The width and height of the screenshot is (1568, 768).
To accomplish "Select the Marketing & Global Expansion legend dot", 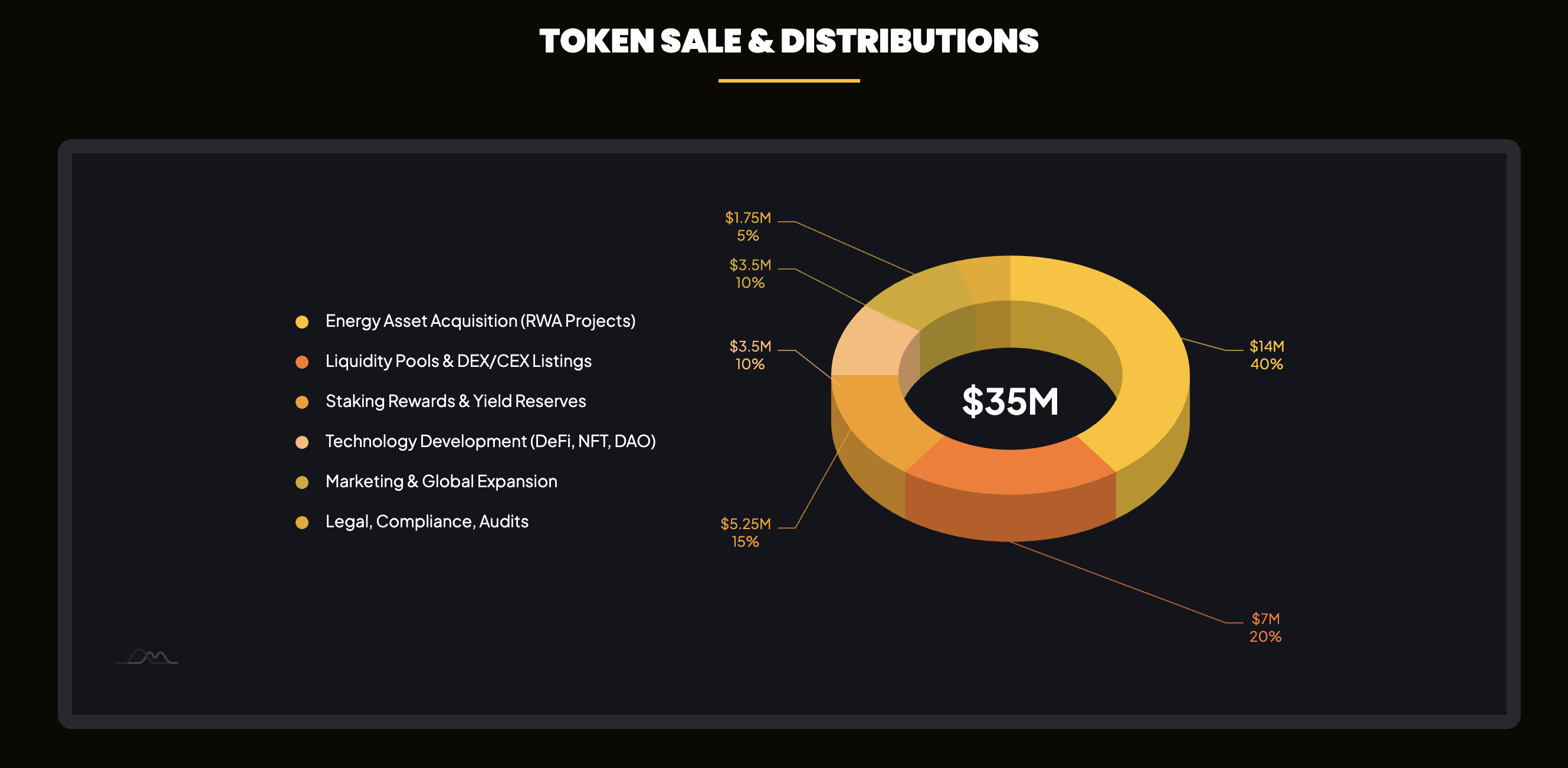I will pyautogui.click(x=302, y=482).
